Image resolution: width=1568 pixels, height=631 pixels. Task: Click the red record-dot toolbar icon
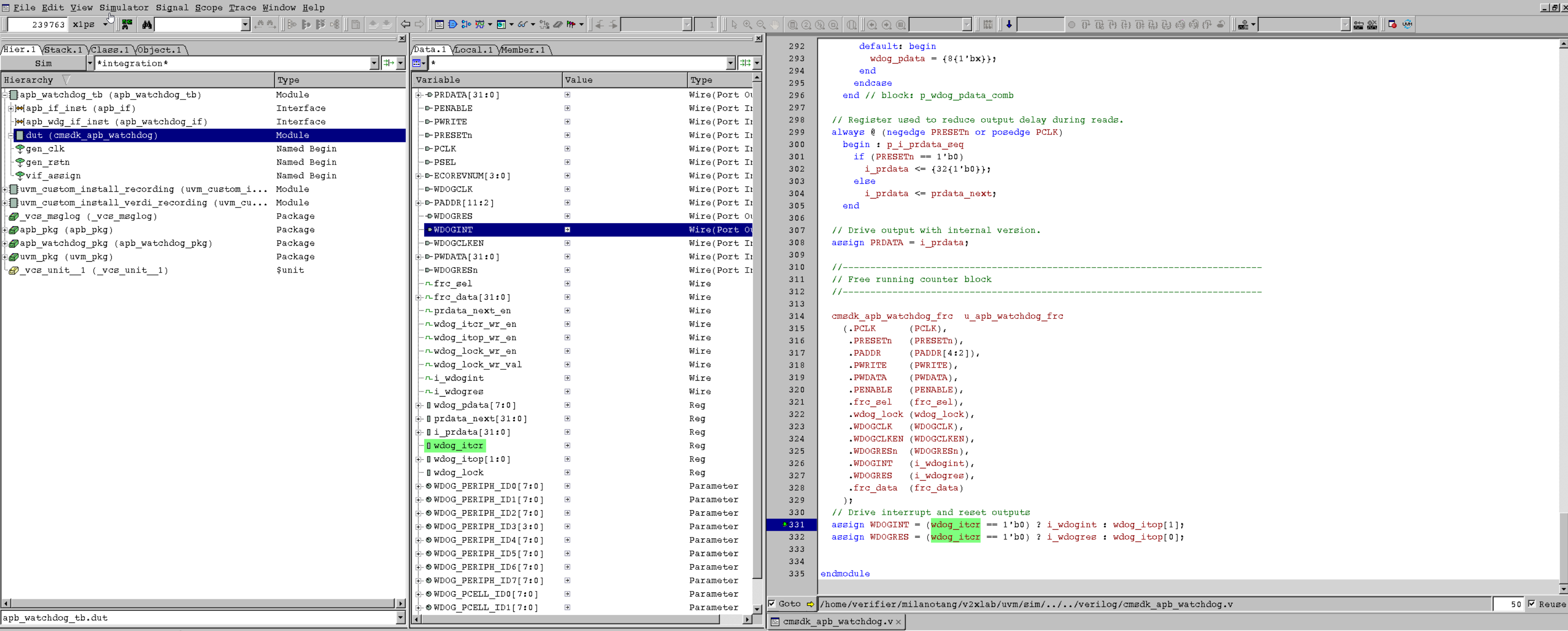(x=1392, y=25)
